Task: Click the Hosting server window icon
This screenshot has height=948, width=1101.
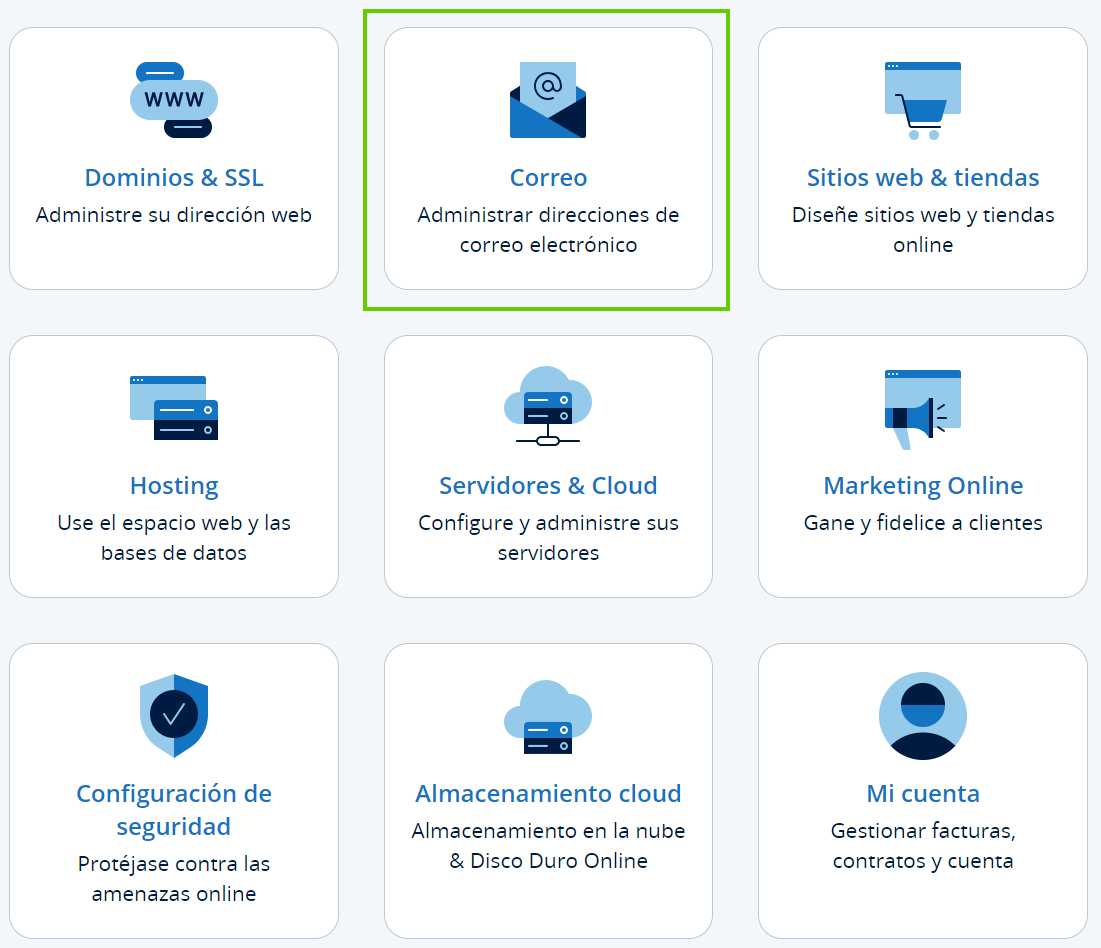Action: 173,408
